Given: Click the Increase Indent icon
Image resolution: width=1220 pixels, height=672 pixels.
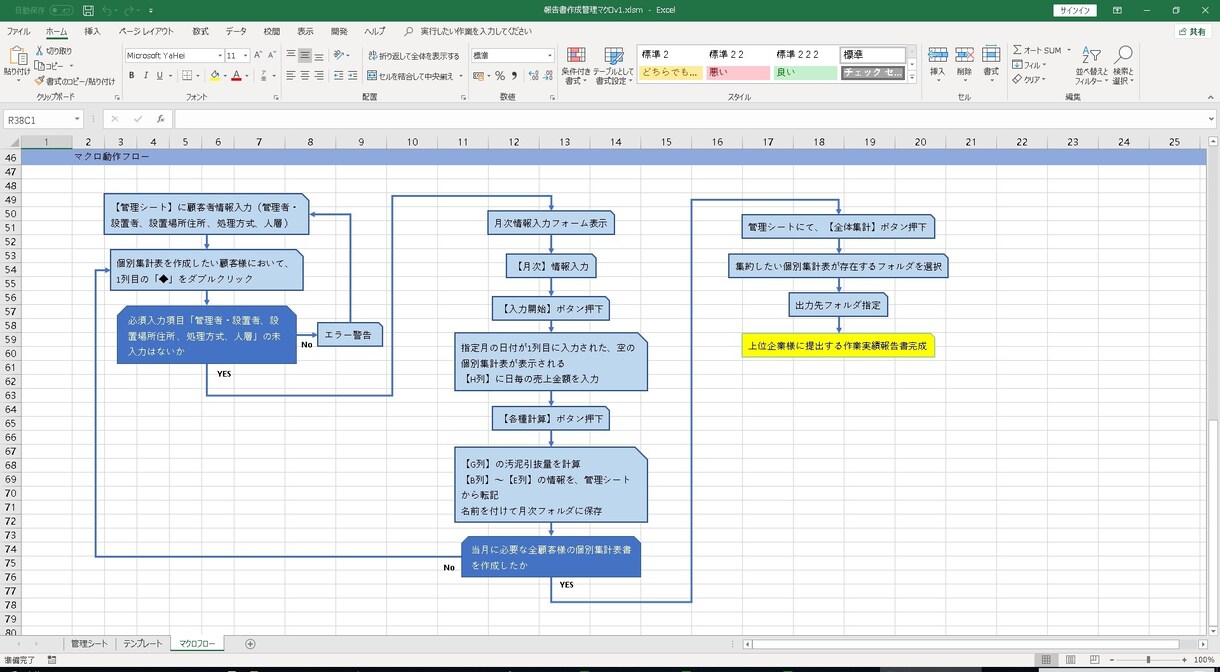Looking at the screenshot, I should click(x=353, y=75).
